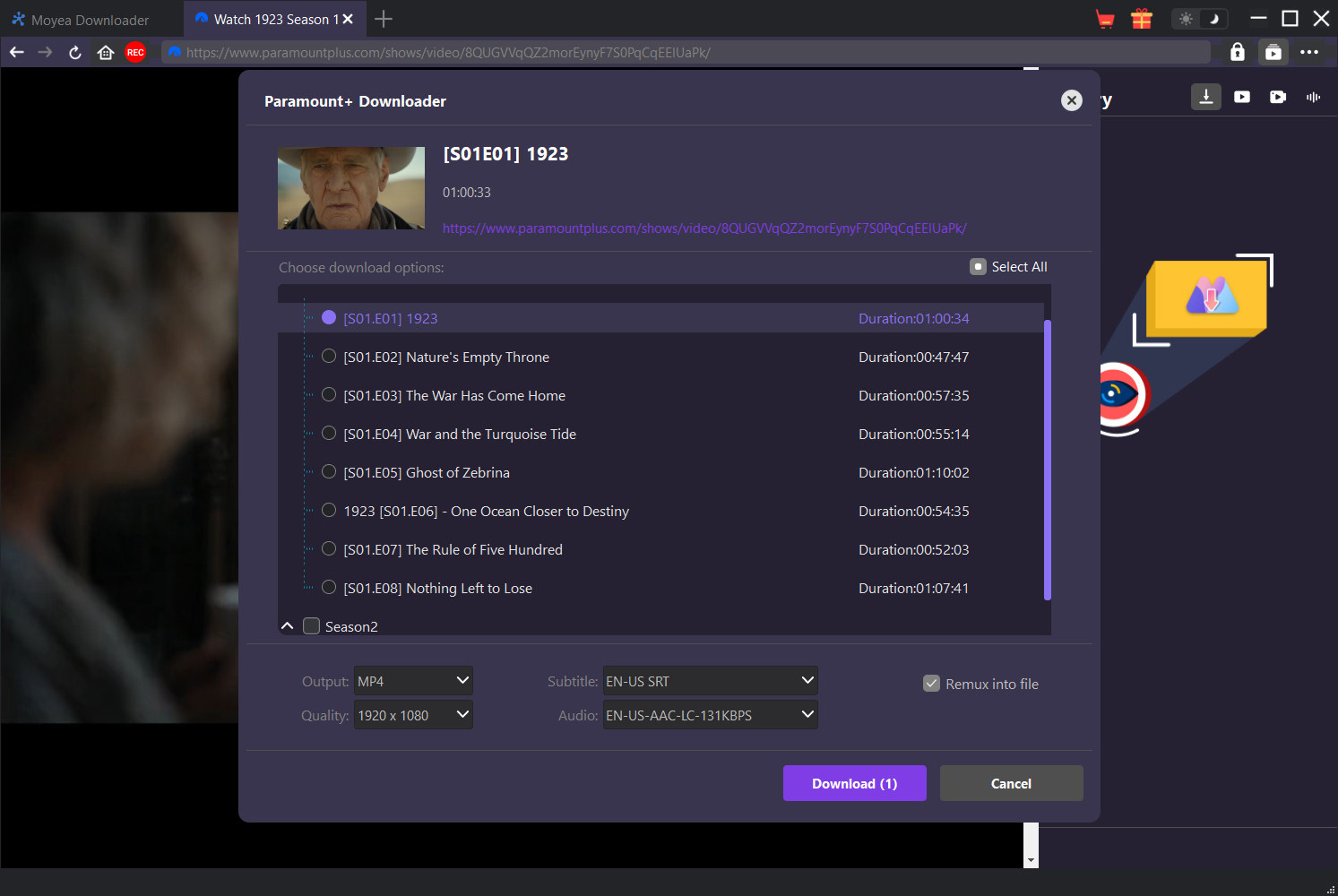Screen dimensions: 1338x896
Task: Open the downloading queue icon
Action: tap(1206, 97)
